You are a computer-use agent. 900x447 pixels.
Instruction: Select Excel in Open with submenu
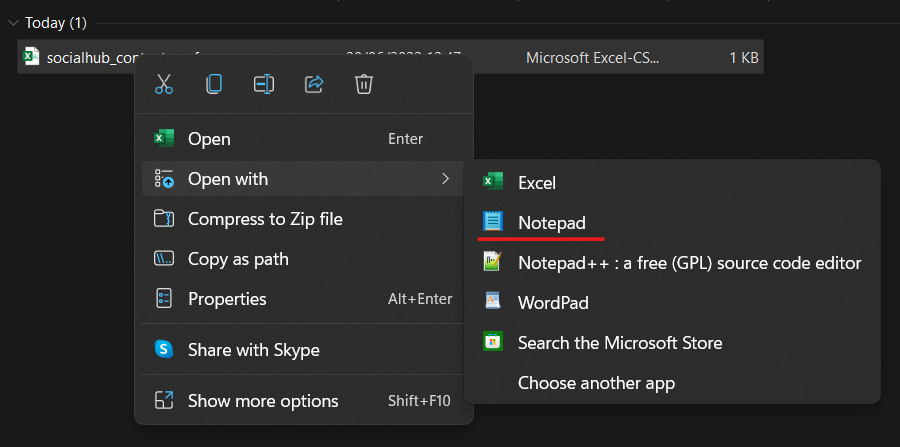pos(536,183)
